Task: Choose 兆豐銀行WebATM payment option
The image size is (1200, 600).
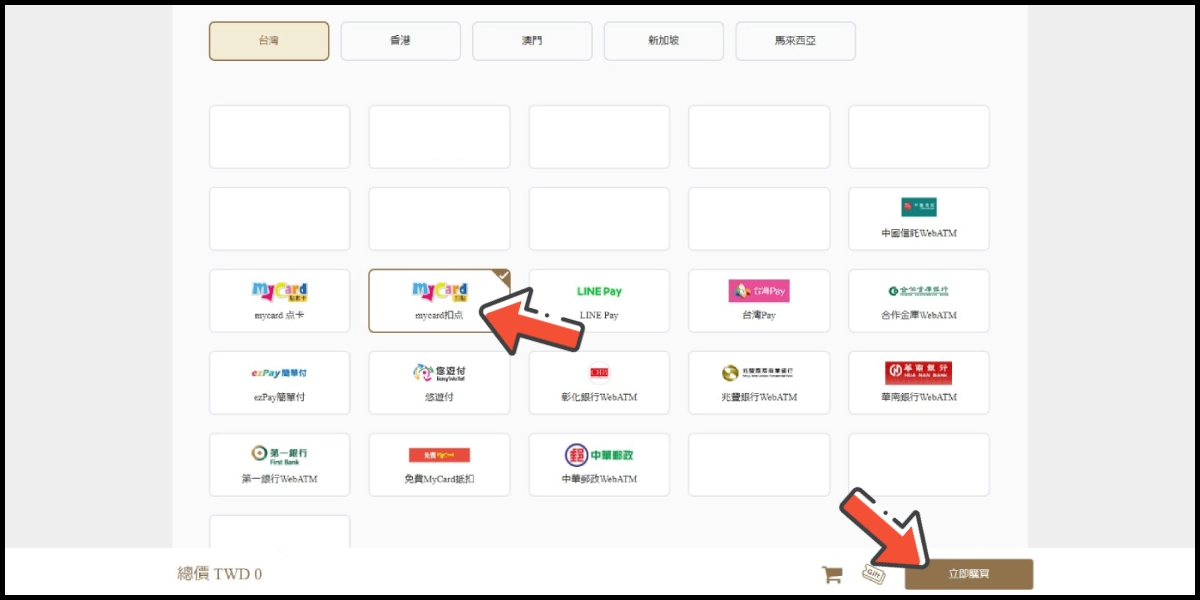Action: tap(759, 383)
